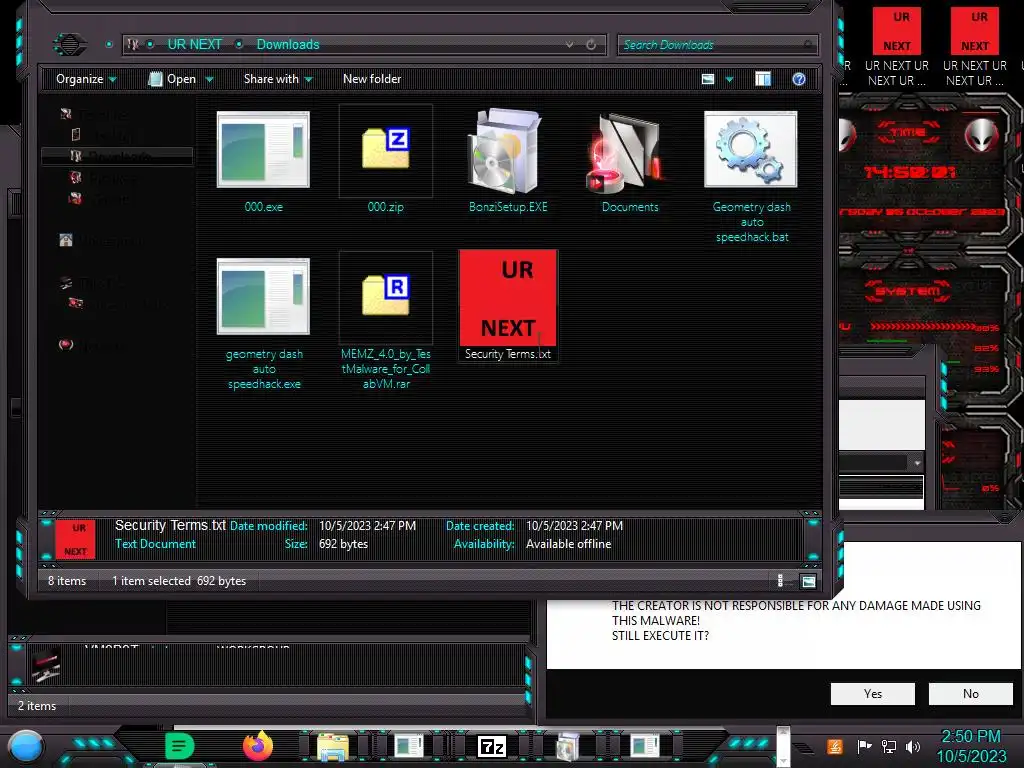Click the Help question mark icon
The height and width of the screenshot is (768, 1024).
click(799, 79)
